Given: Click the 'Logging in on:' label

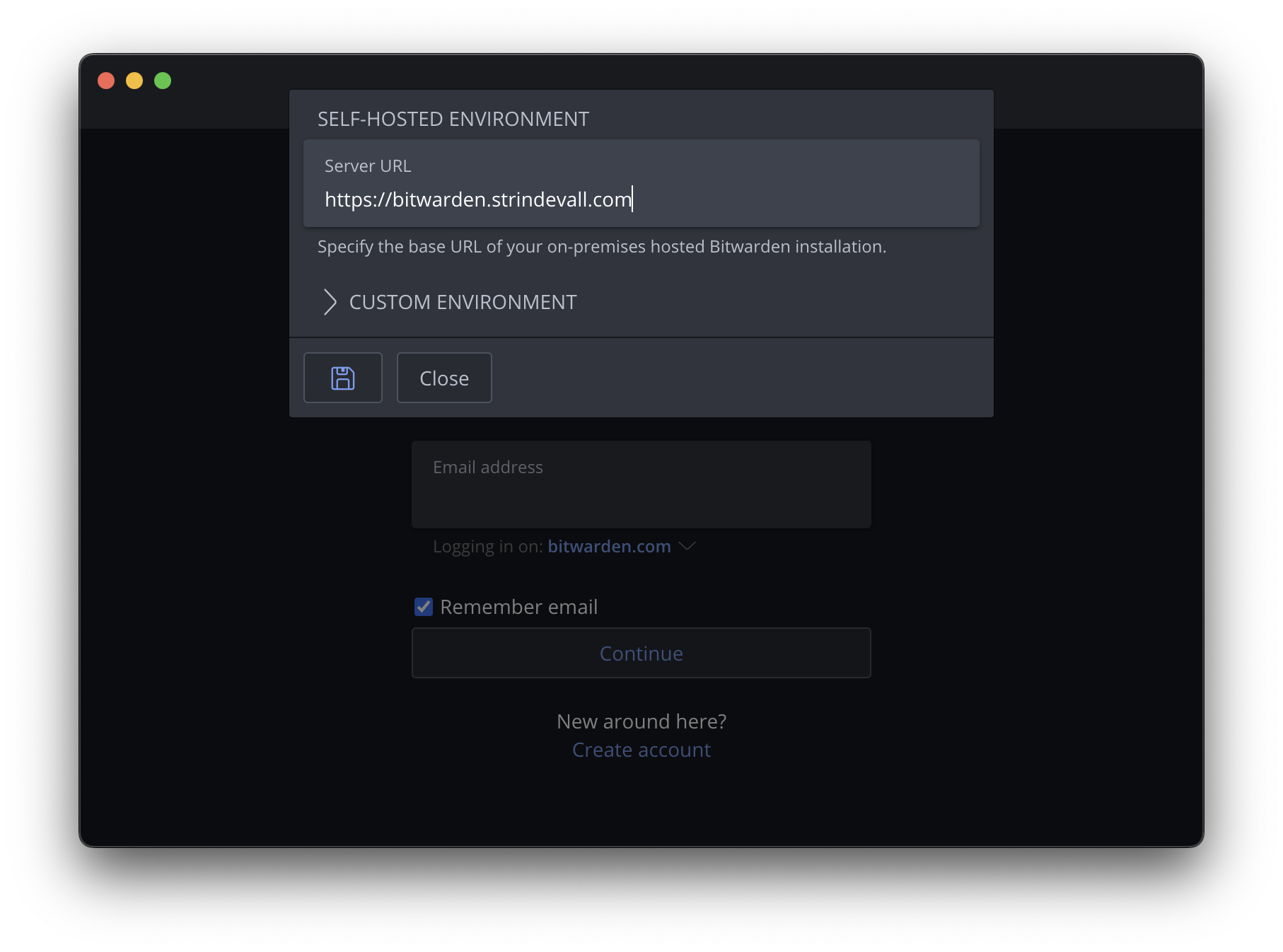Looking at the screenshot, I should (487, 547).
